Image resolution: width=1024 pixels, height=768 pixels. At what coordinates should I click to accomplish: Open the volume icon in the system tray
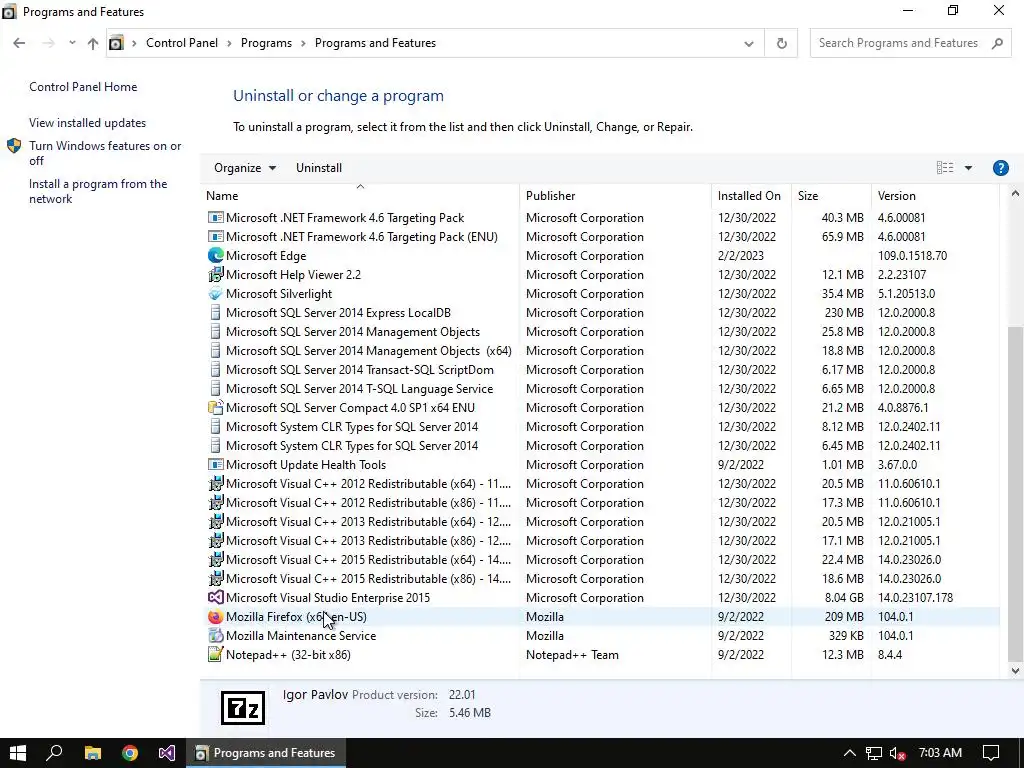coord(898,753)
